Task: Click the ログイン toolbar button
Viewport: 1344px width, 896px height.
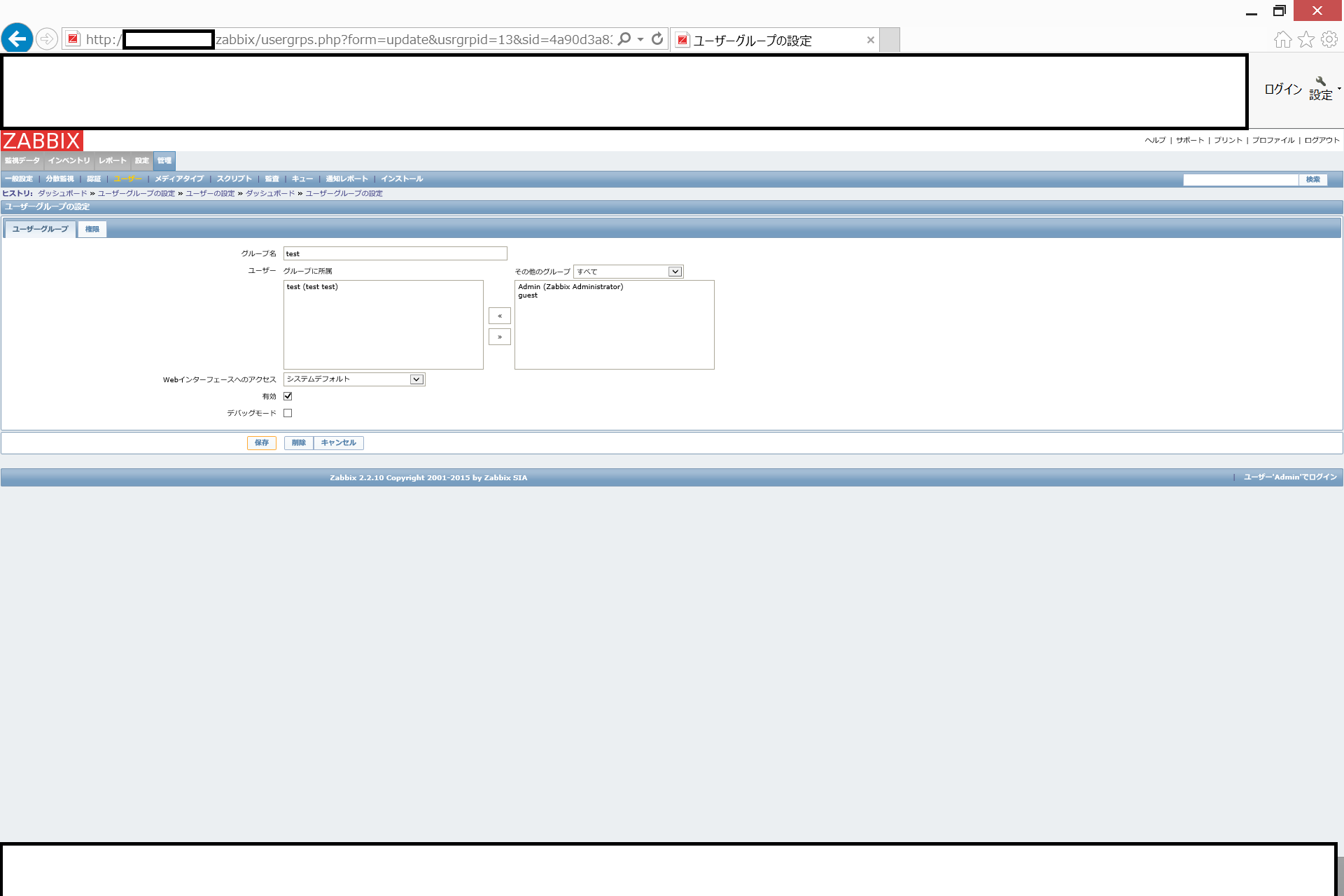Action: [1283, 89]
